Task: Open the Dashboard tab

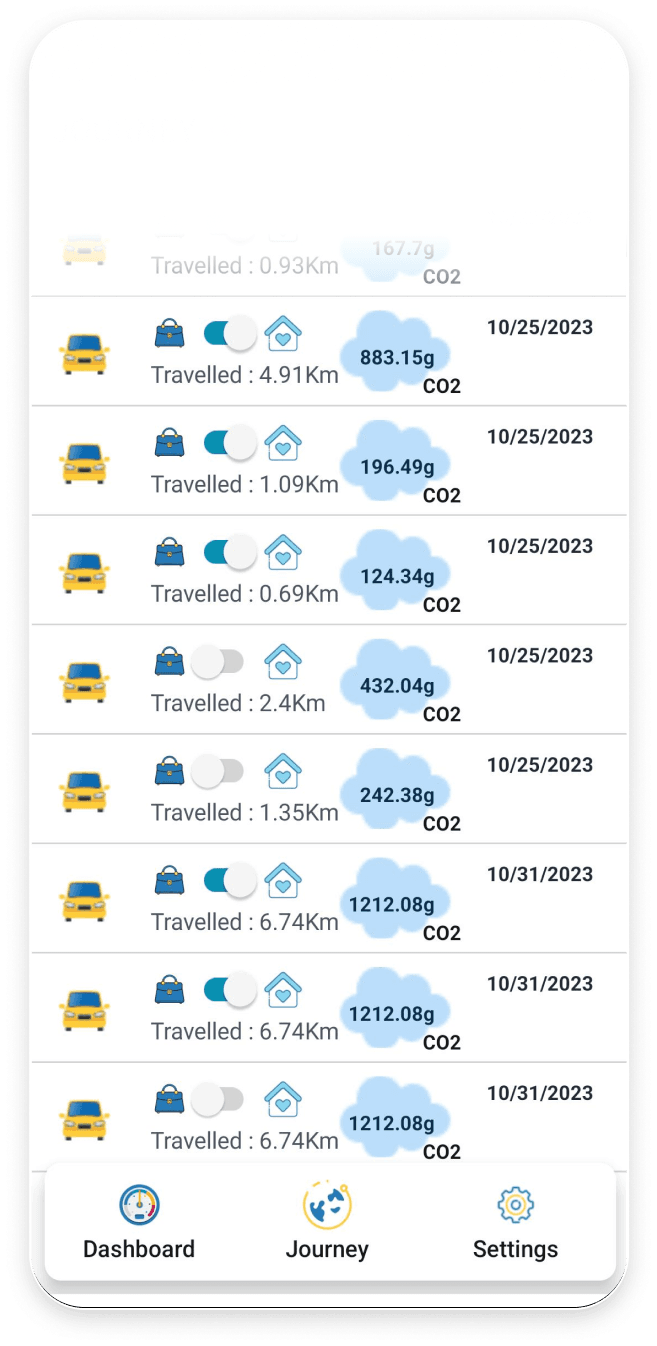Action: [139, 1222]
